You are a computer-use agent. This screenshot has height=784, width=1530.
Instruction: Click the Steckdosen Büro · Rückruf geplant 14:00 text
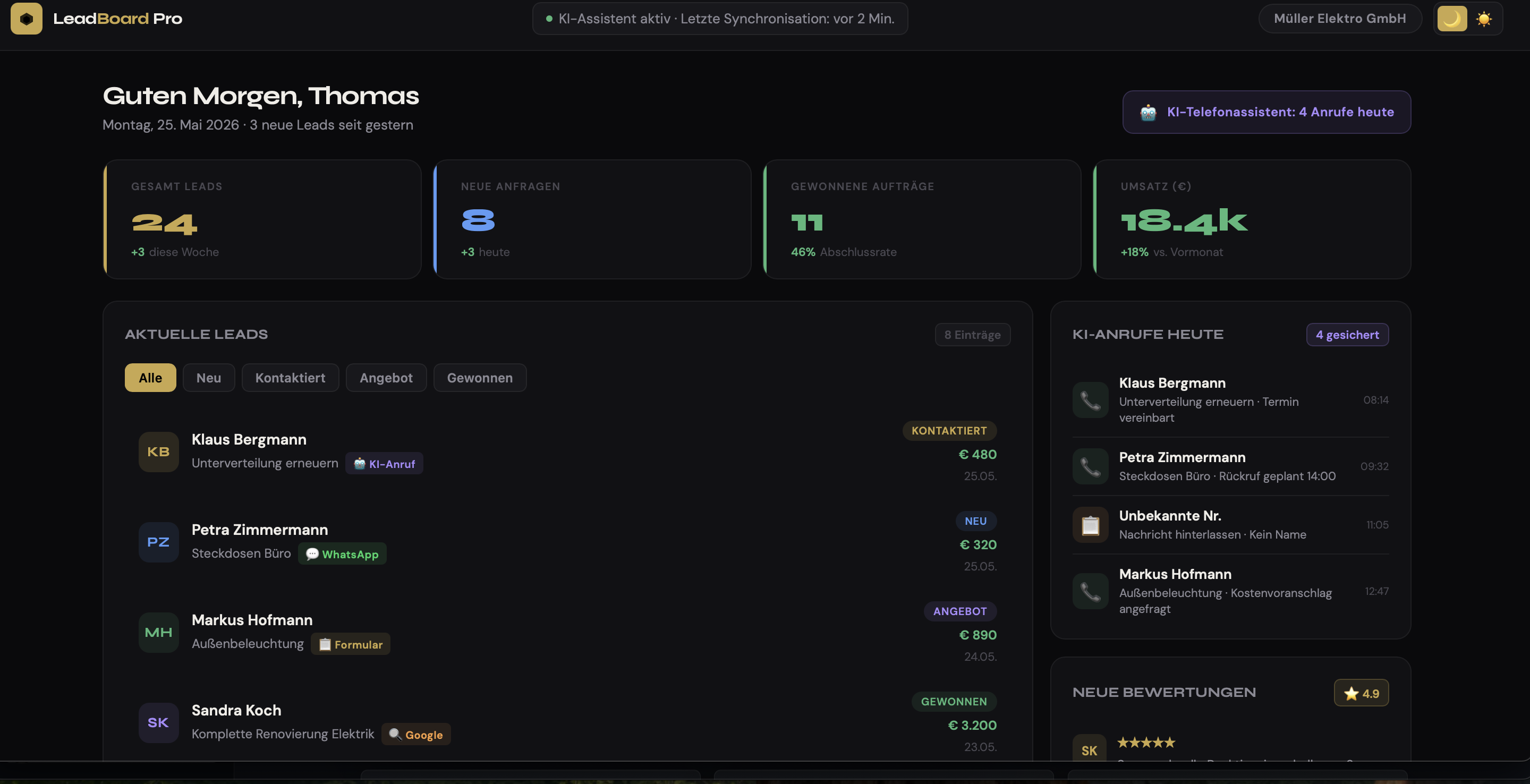click(1227, 476)
